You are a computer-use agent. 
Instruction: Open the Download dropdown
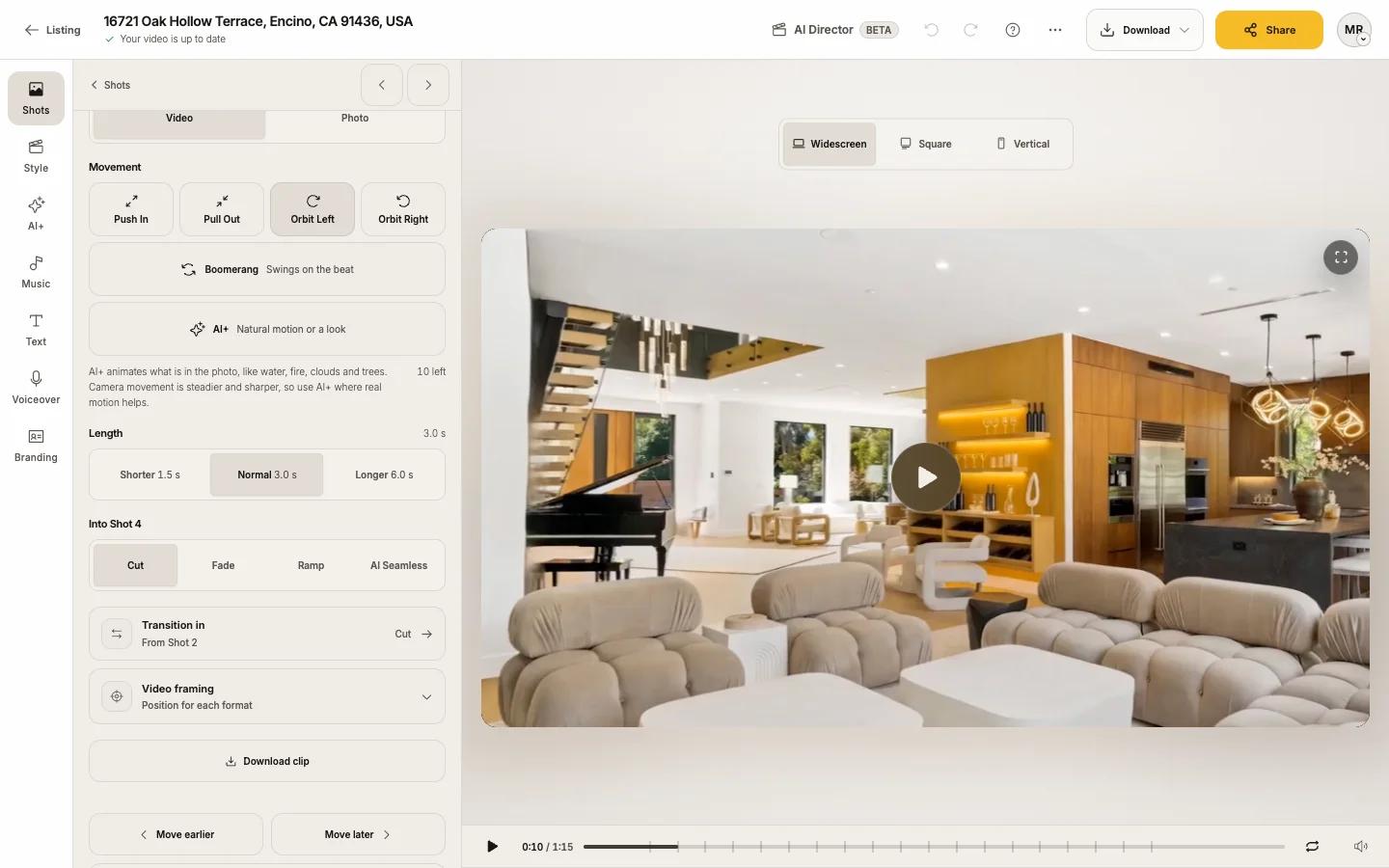coord(1145,30)
